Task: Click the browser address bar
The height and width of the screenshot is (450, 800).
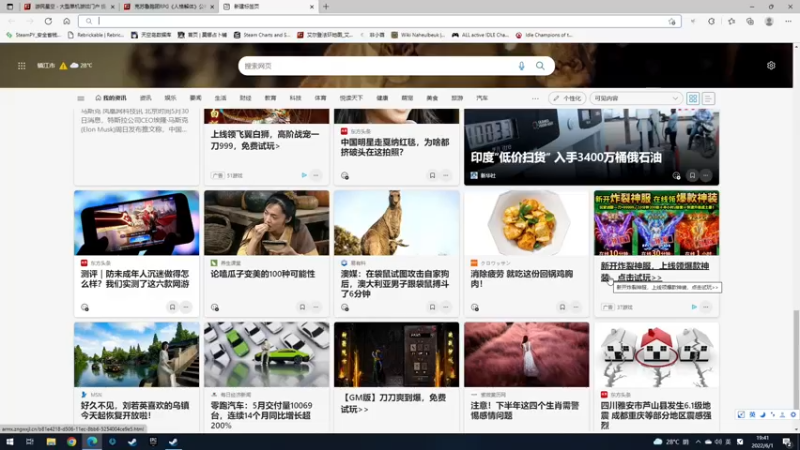Action: (x=380, y=21)
